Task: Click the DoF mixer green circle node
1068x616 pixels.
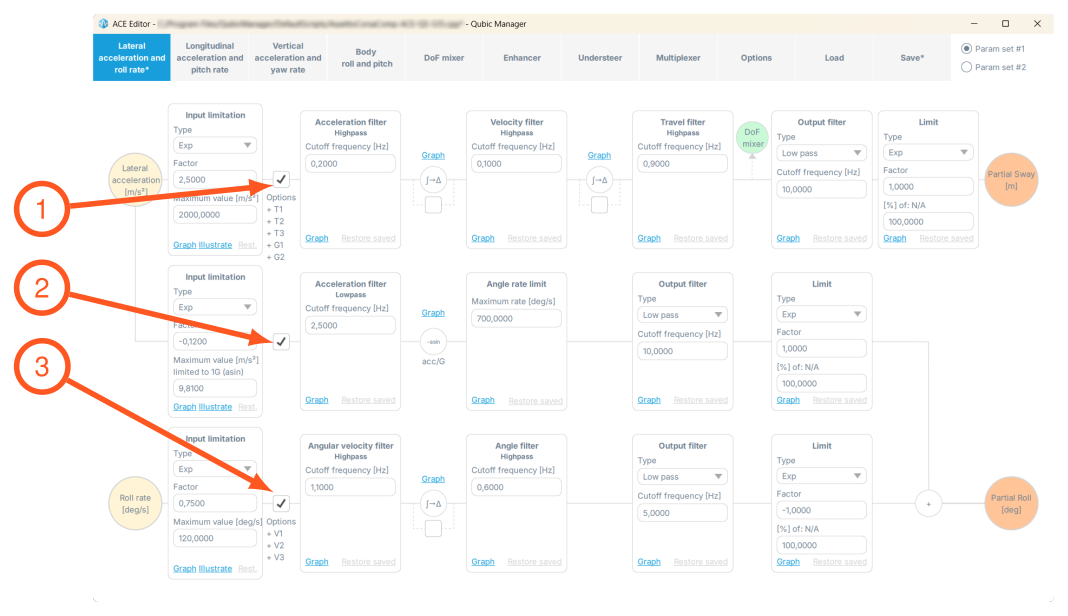Action: click(x=752, y=137)
